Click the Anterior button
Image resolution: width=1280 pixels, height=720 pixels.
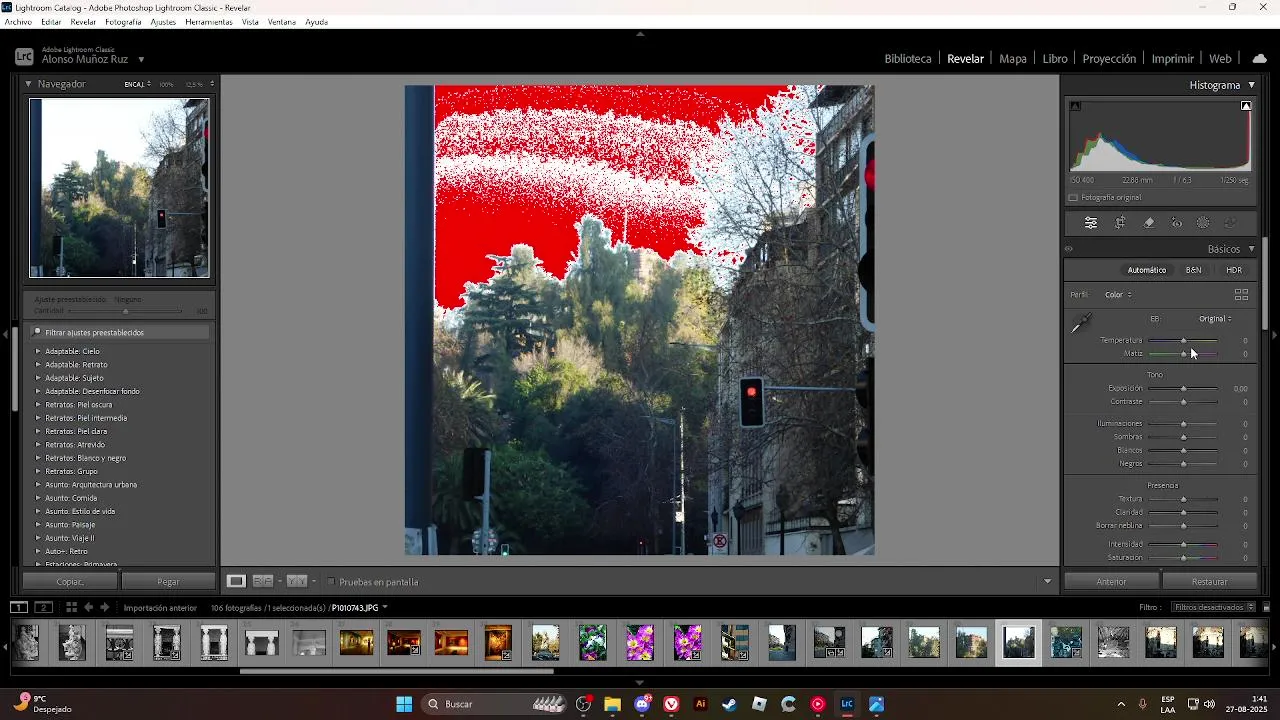(1111, 582)
